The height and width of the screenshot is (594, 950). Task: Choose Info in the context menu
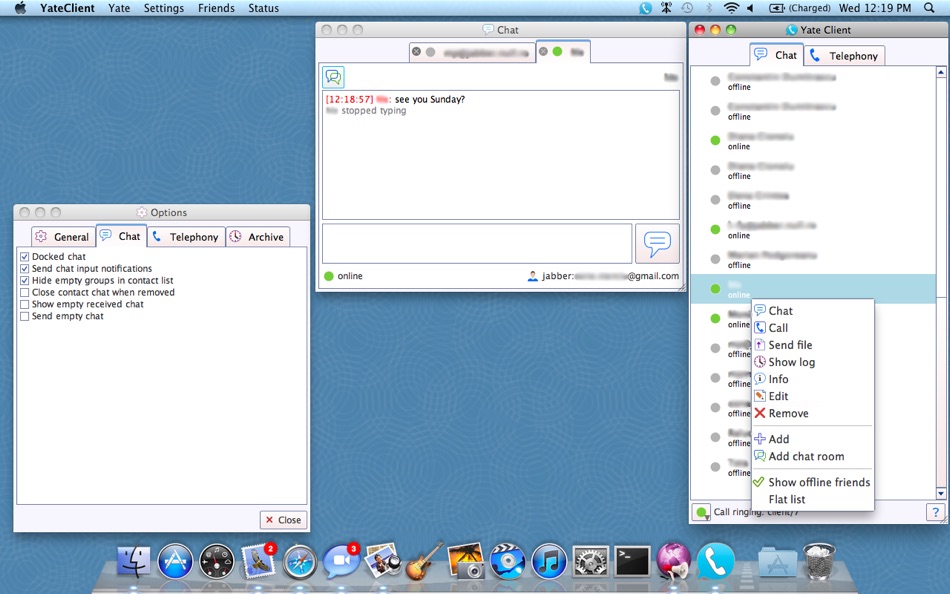coord(812,379)
